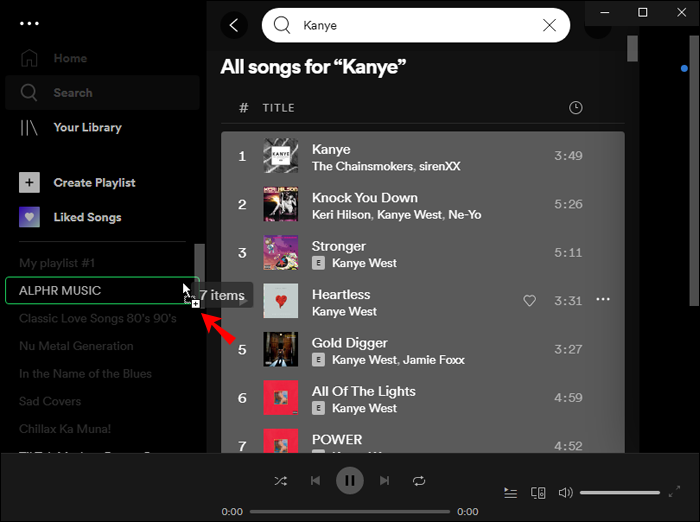The height and width of the screenshot is (522, 700).
Task: Open more options for Heartless
Action: click(x=603, y=299)
